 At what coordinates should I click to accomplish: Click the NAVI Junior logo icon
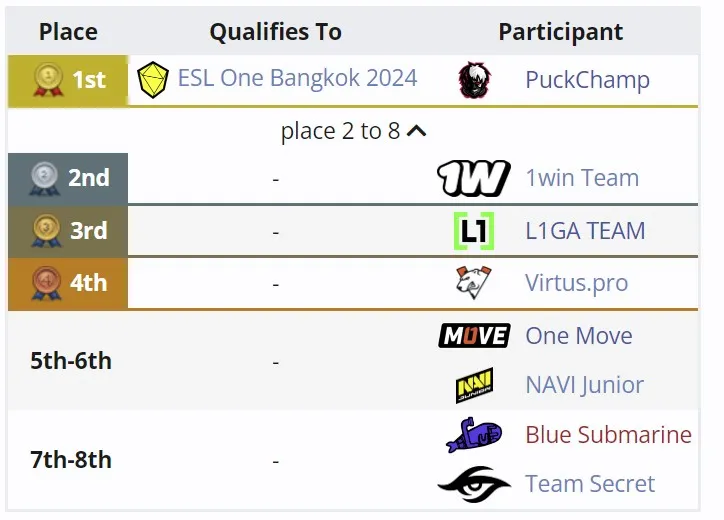tap(474, 385)
